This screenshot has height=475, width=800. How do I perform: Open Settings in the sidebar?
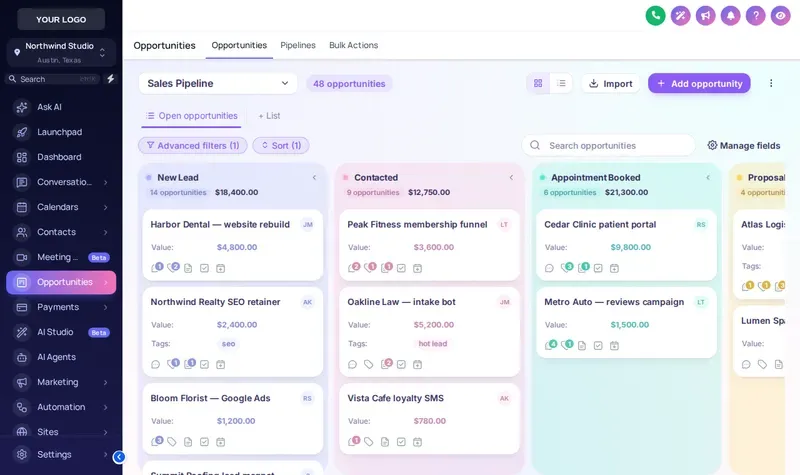click(x=61, y=455)
